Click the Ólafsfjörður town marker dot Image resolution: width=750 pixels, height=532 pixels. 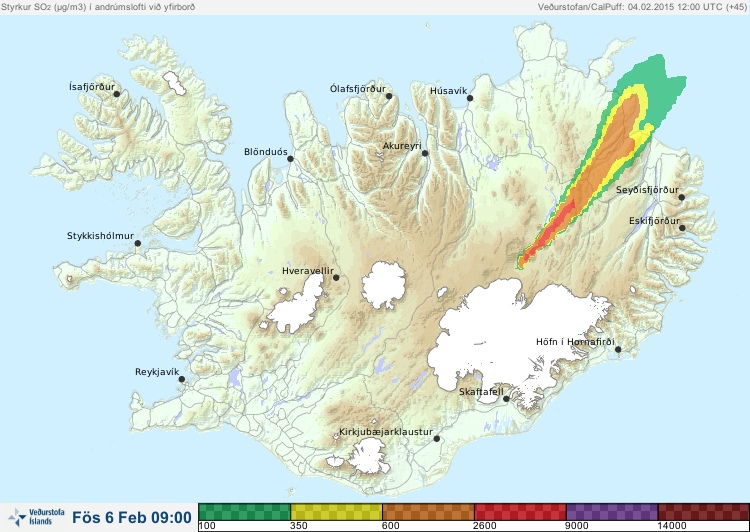389,96
